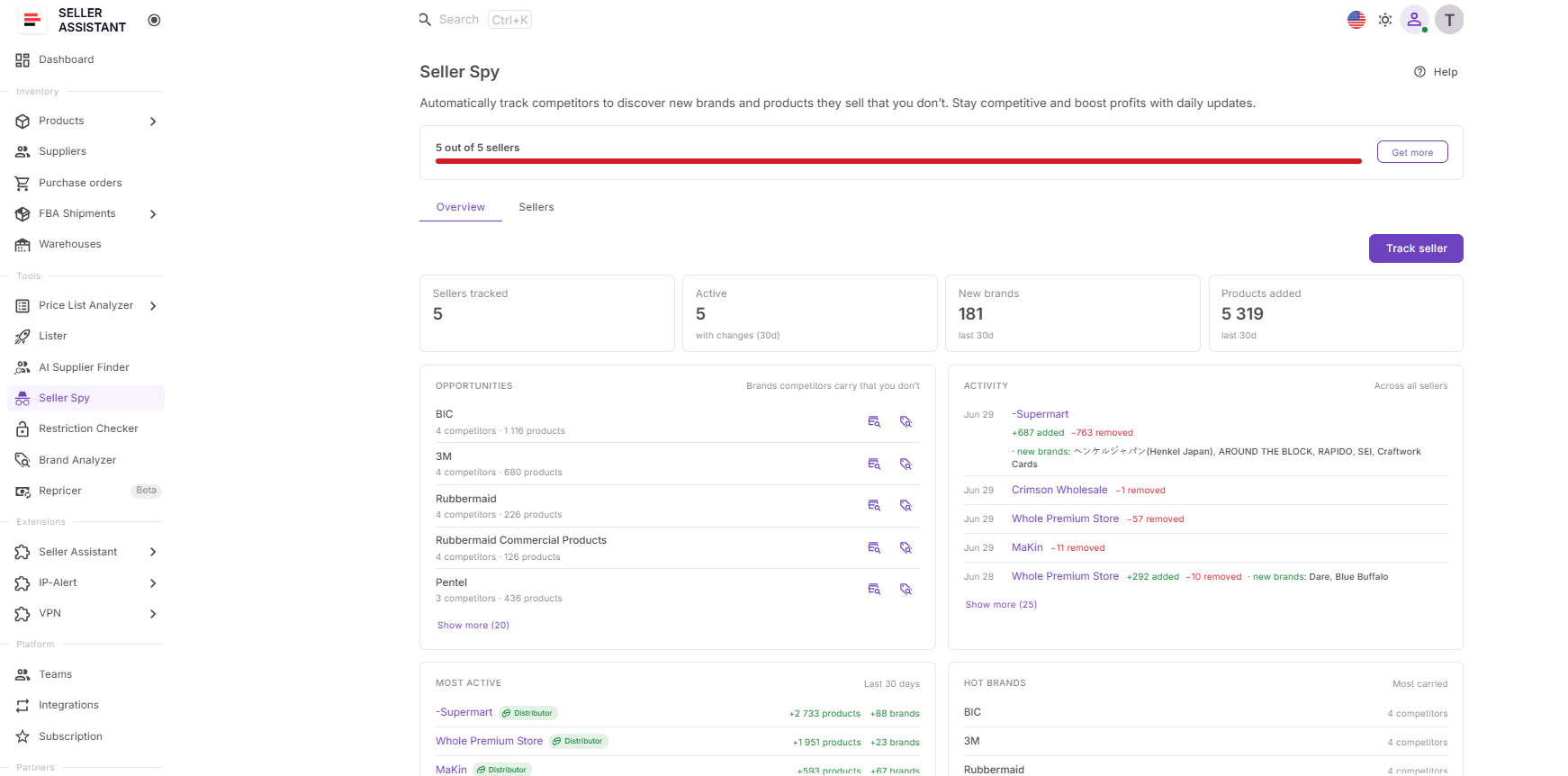Click the red sellers usage progress bar

(x=898, y=161)
